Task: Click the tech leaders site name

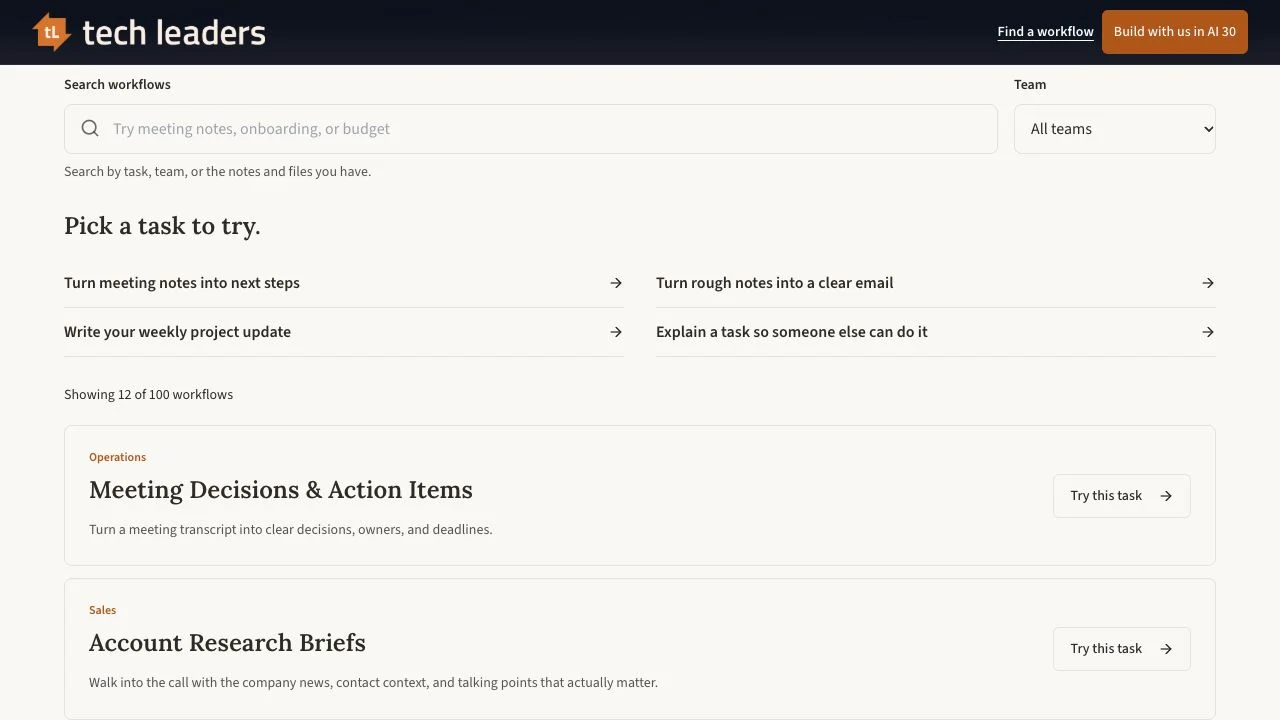Action: tap(174, 33)
